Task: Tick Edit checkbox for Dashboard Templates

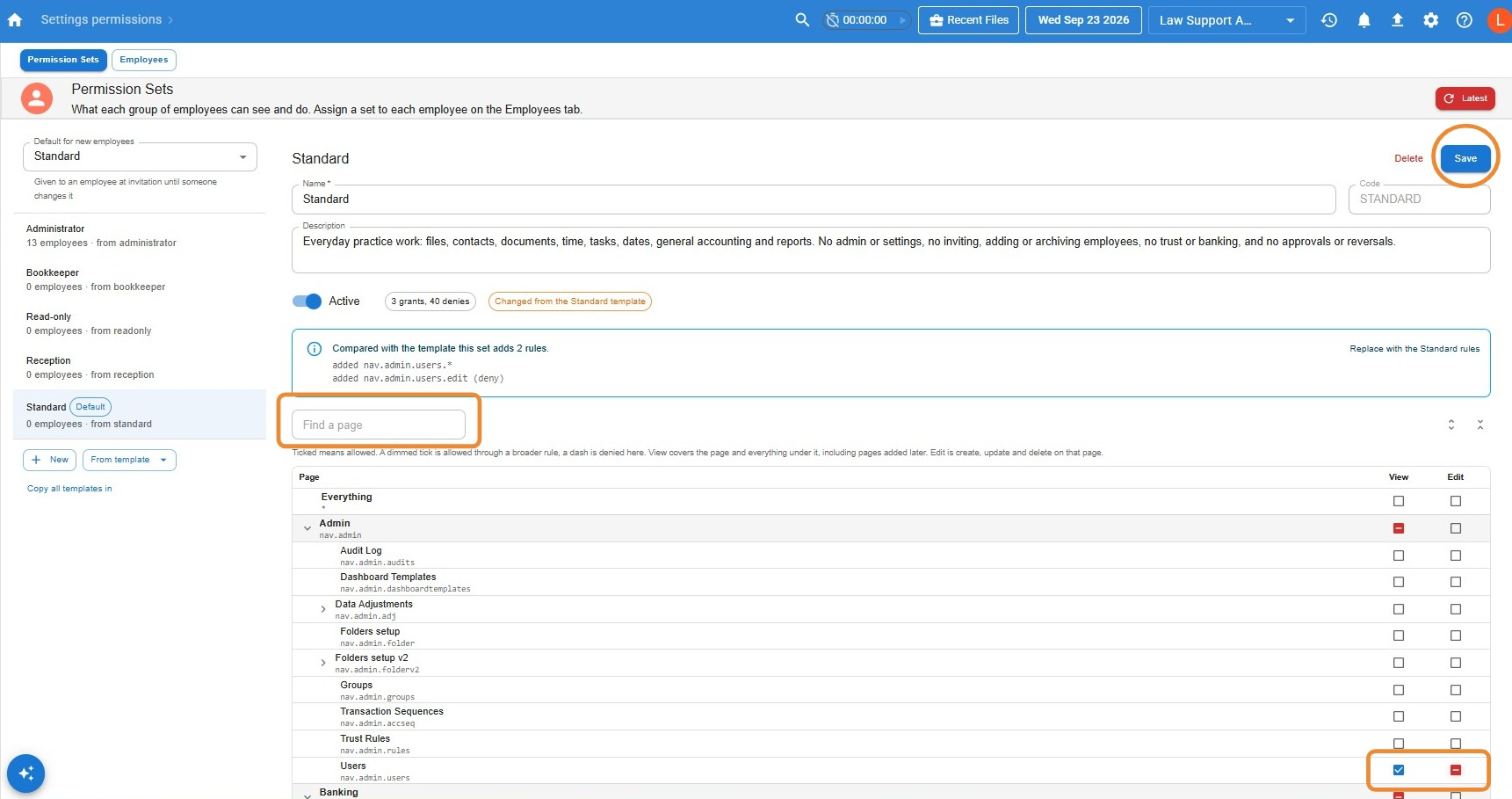Action: pos(1456,582)
